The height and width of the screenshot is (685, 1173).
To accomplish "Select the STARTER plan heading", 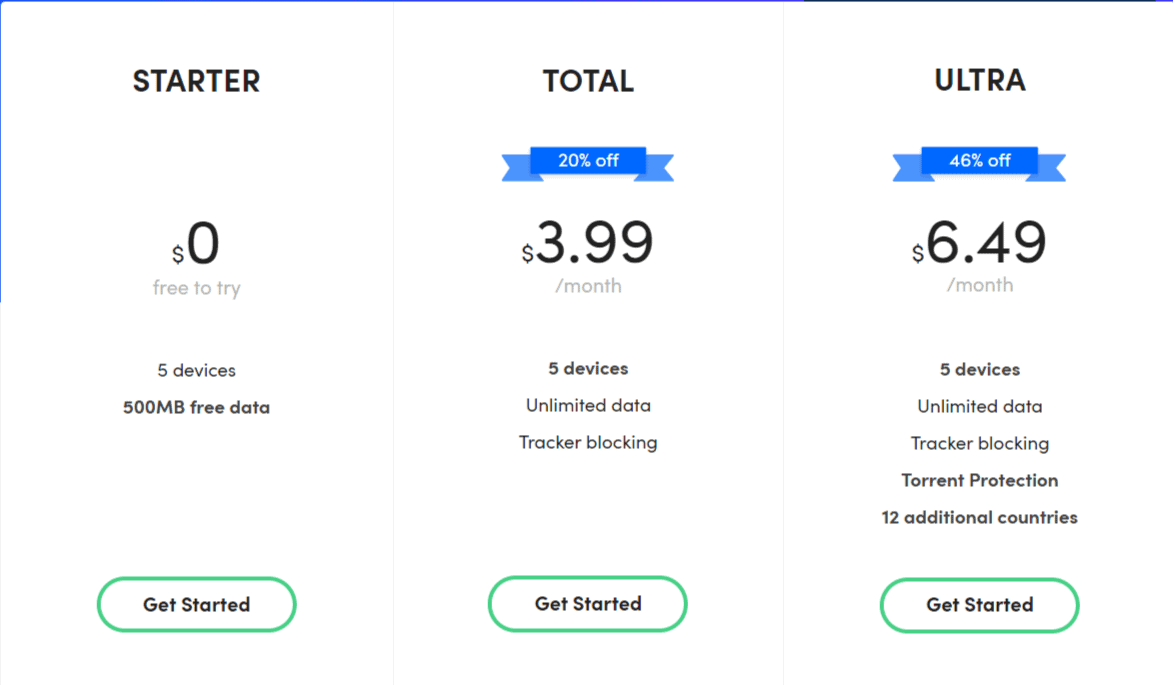I will coord(197,81).
